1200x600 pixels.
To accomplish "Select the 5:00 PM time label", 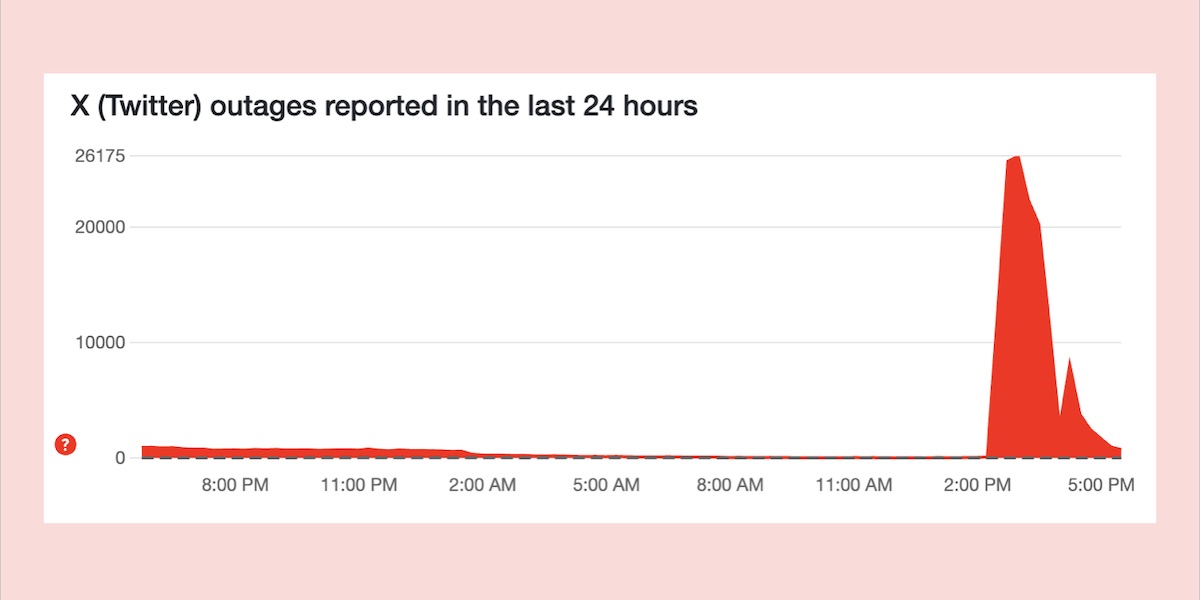I will (1101, 485).
